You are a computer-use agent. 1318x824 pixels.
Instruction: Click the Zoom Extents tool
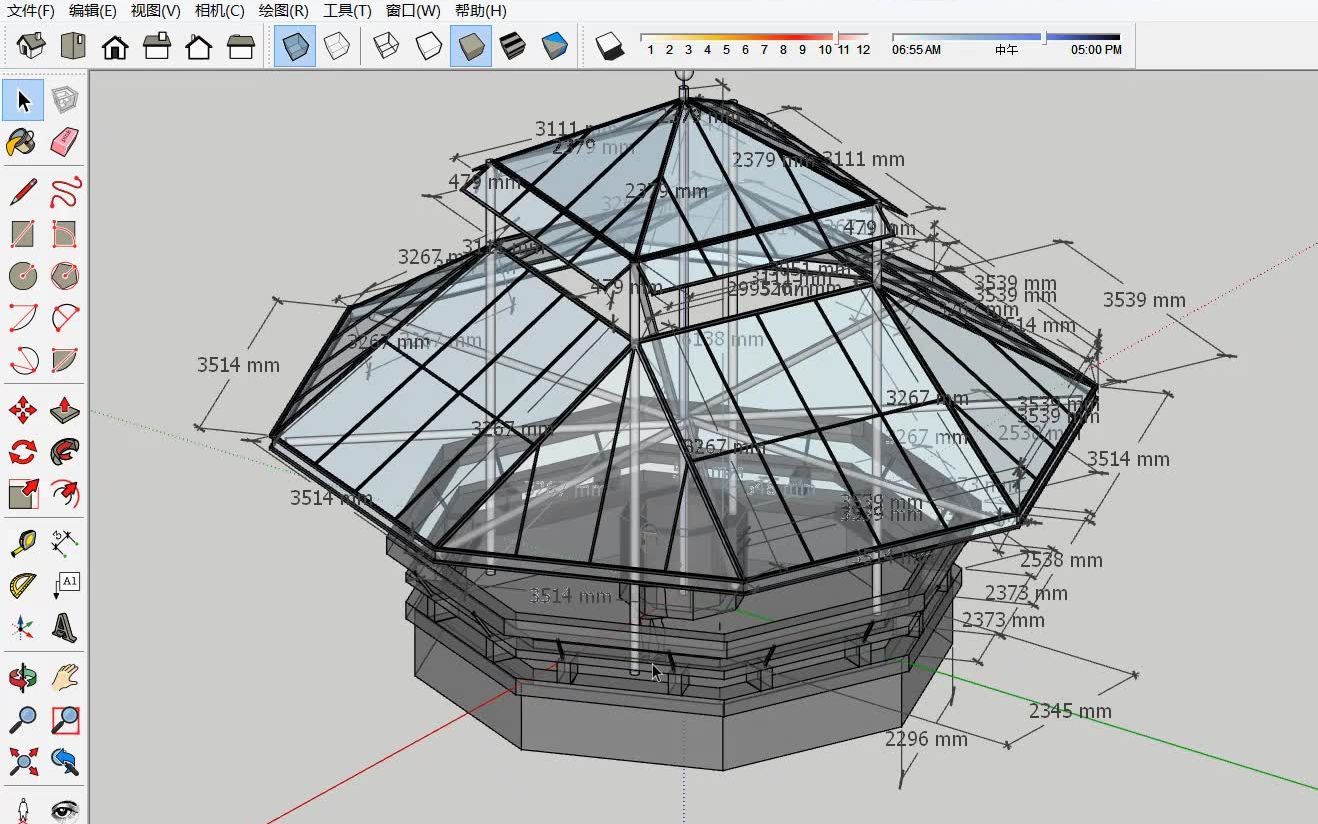[23, 761]
